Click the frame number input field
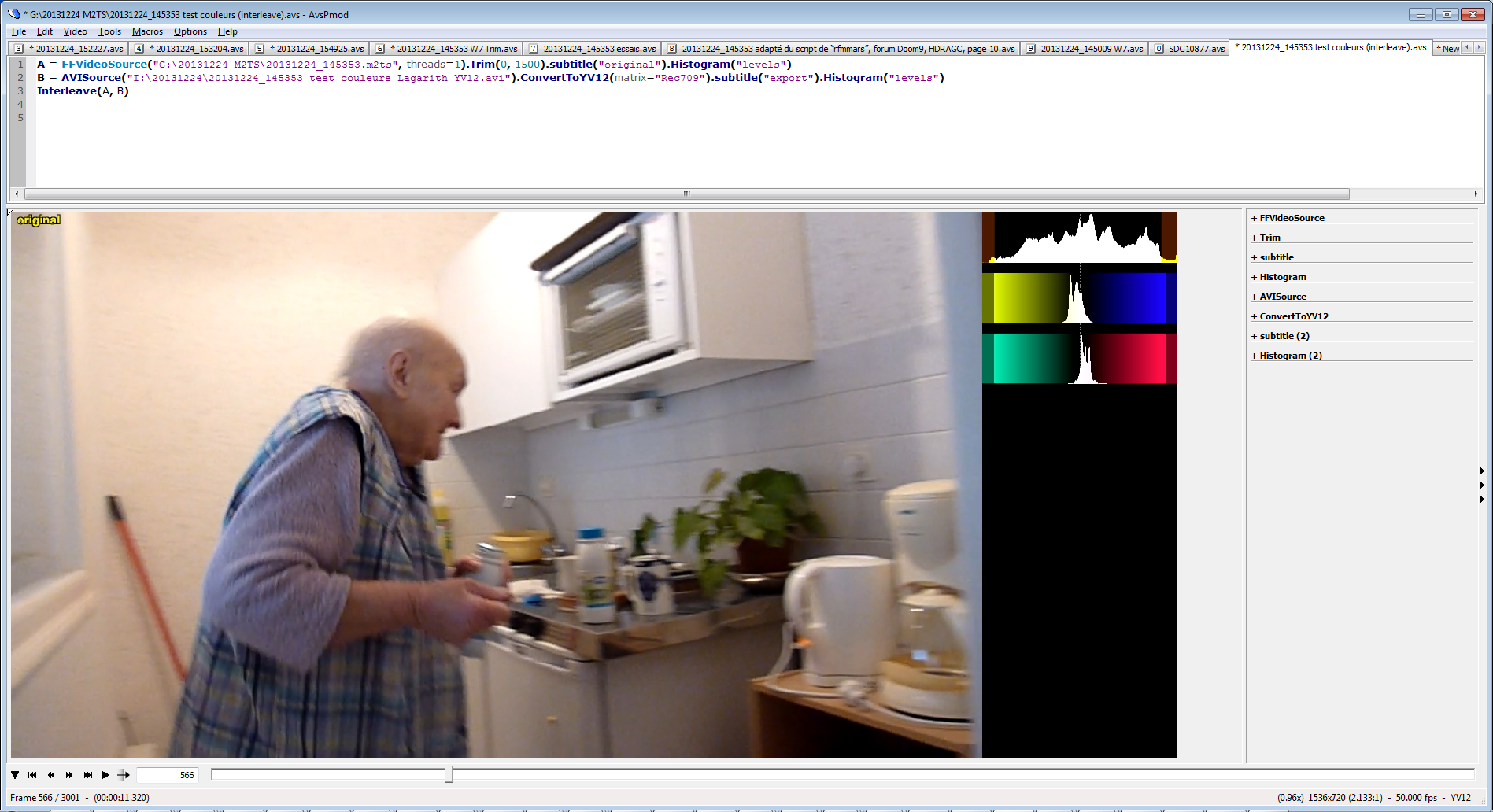 point(167,775)
